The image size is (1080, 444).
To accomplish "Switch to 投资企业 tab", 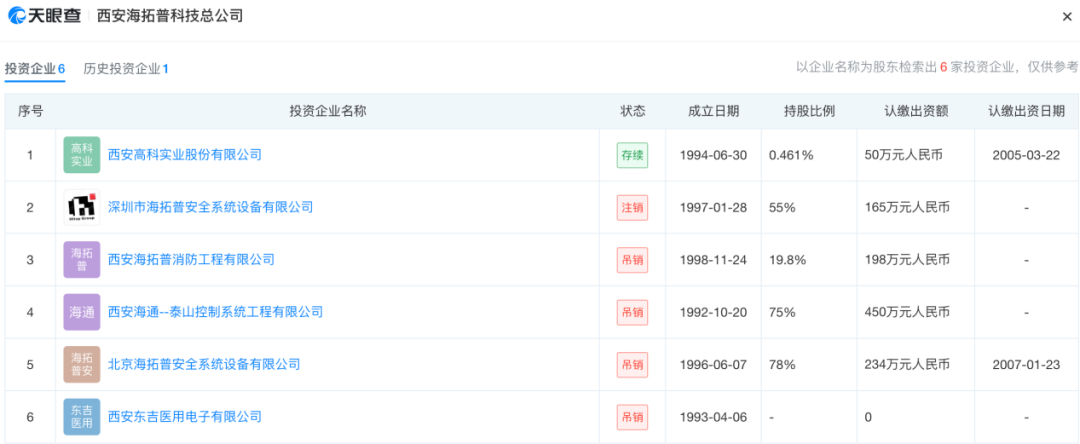I will [34, 69].
